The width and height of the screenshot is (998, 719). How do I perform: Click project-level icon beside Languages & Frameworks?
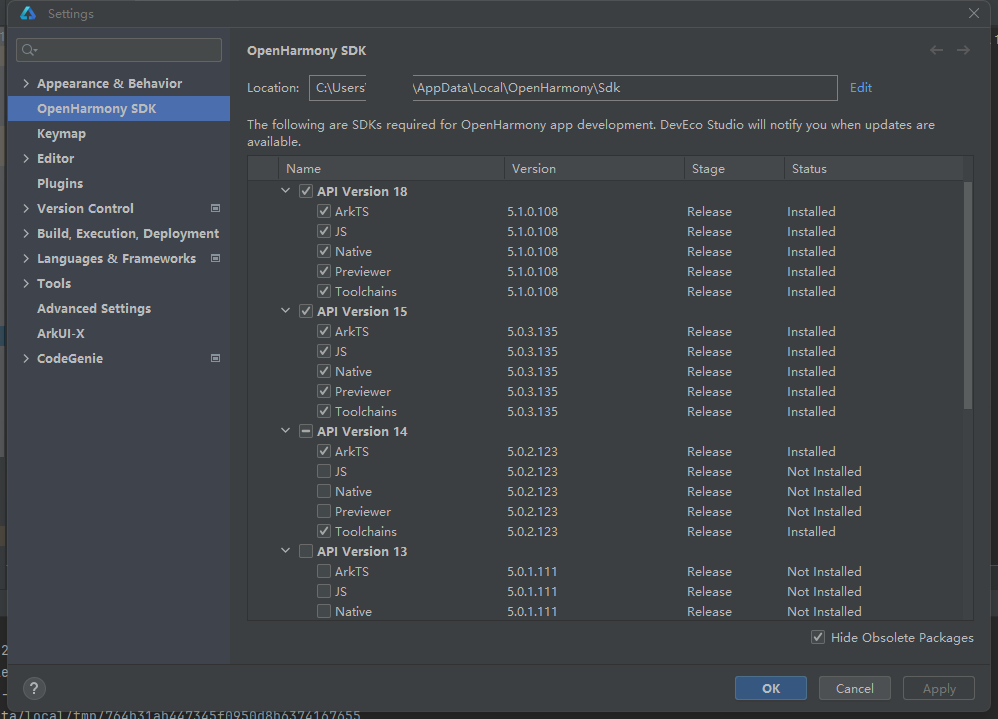tap(216, 258)
